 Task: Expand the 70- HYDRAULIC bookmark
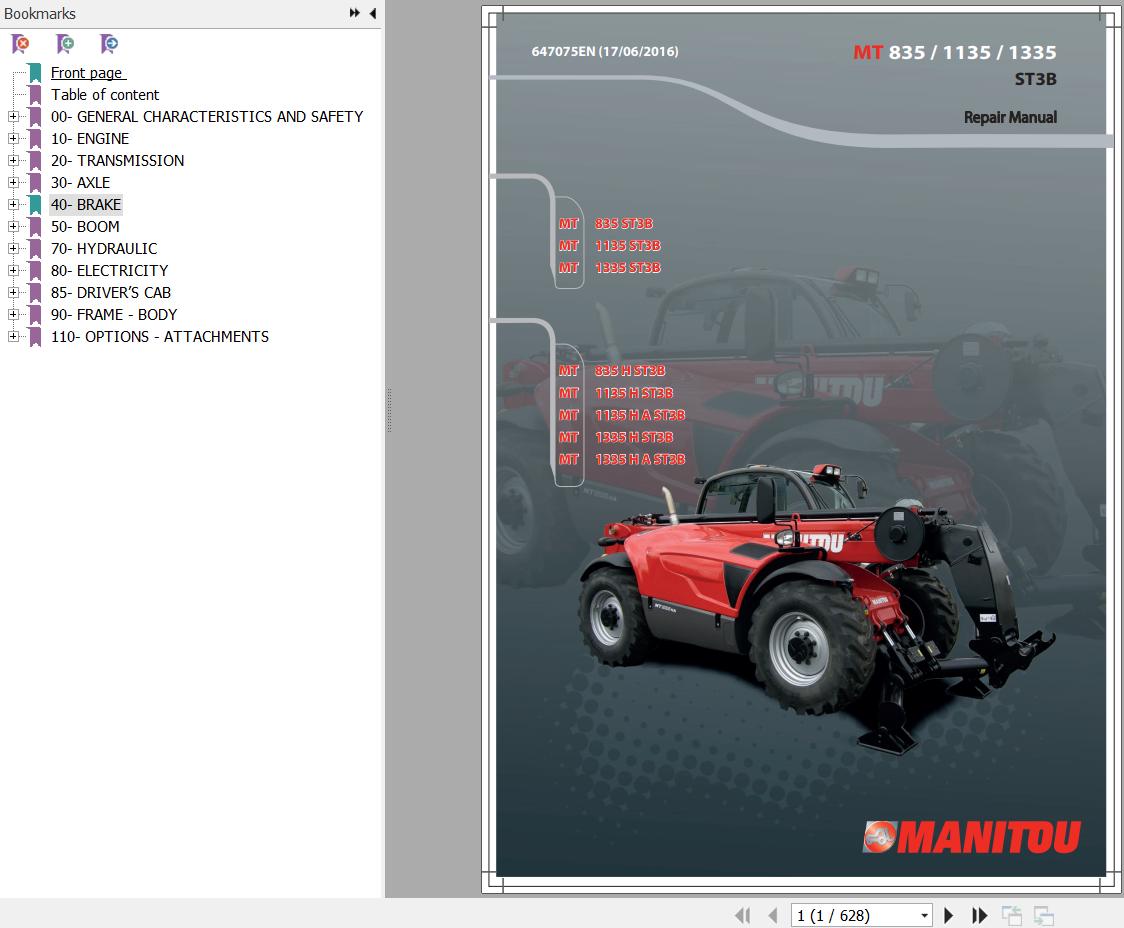coord(13,248)
